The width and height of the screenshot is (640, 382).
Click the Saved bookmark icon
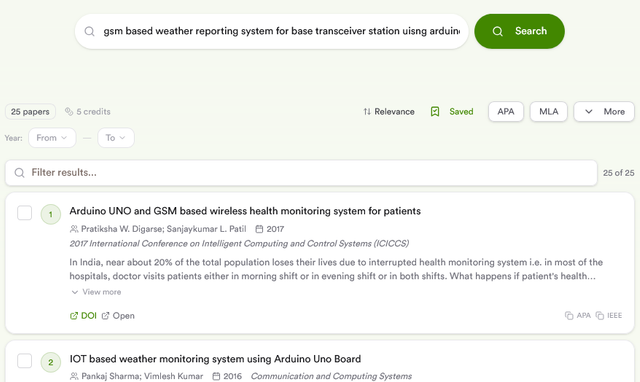pyautogui.click(x=435, y=111)
